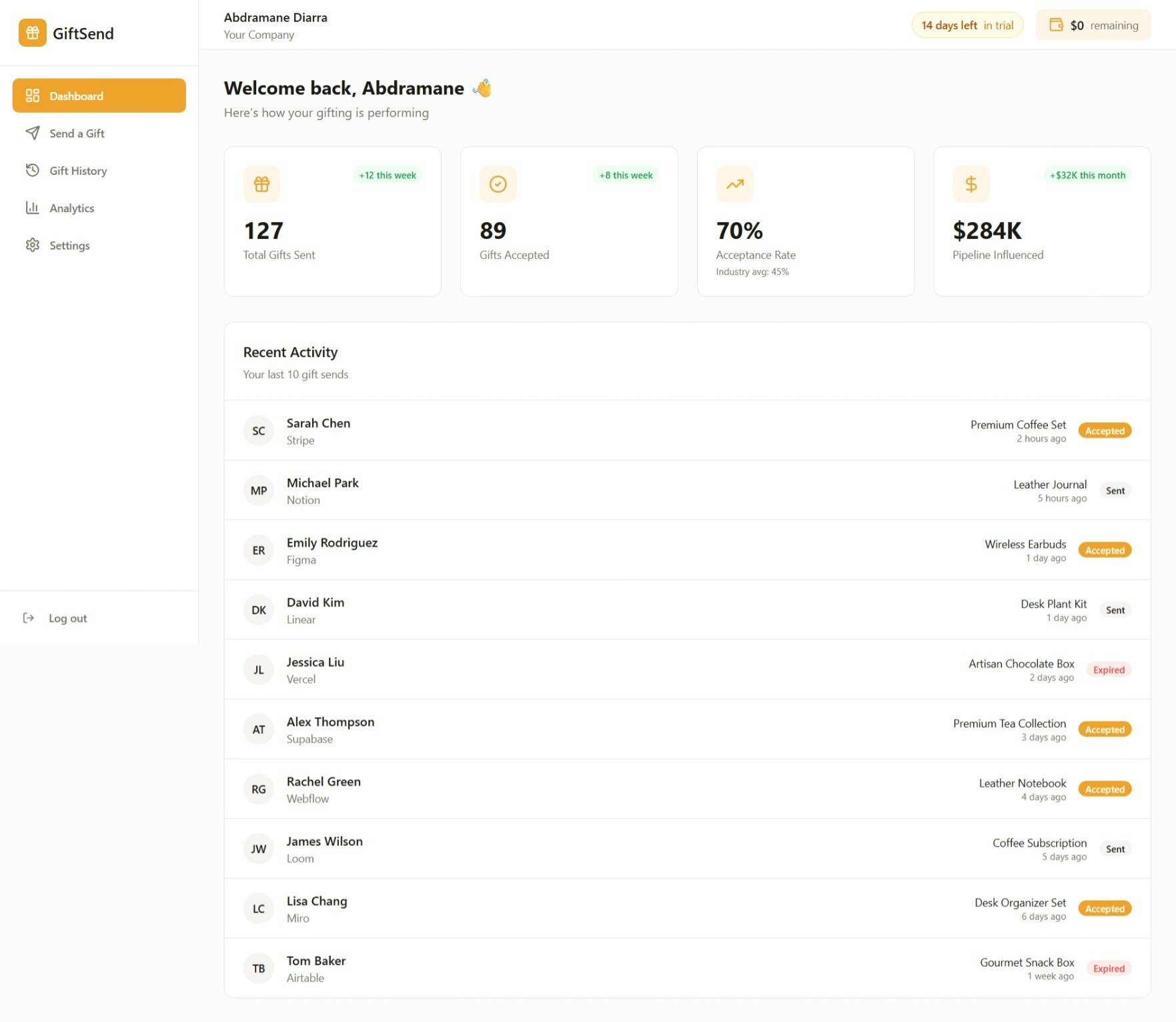Click Accepted badge on Alex Thompson row
1176x1022 pixels.
(1105, 729)
